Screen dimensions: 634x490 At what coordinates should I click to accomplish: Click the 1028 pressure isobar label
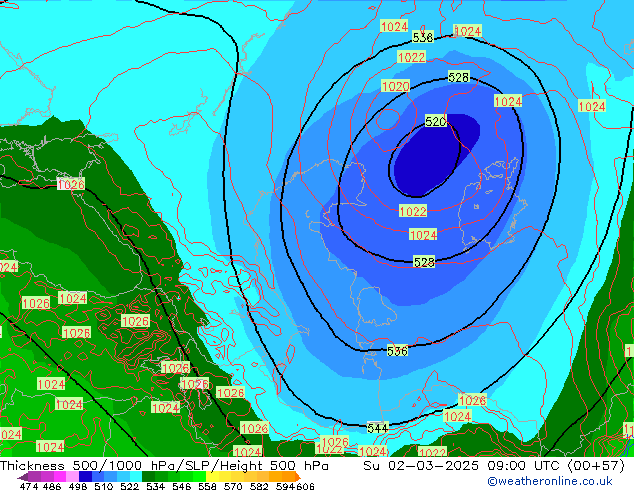pyautogui.click(x=230, y=393)
